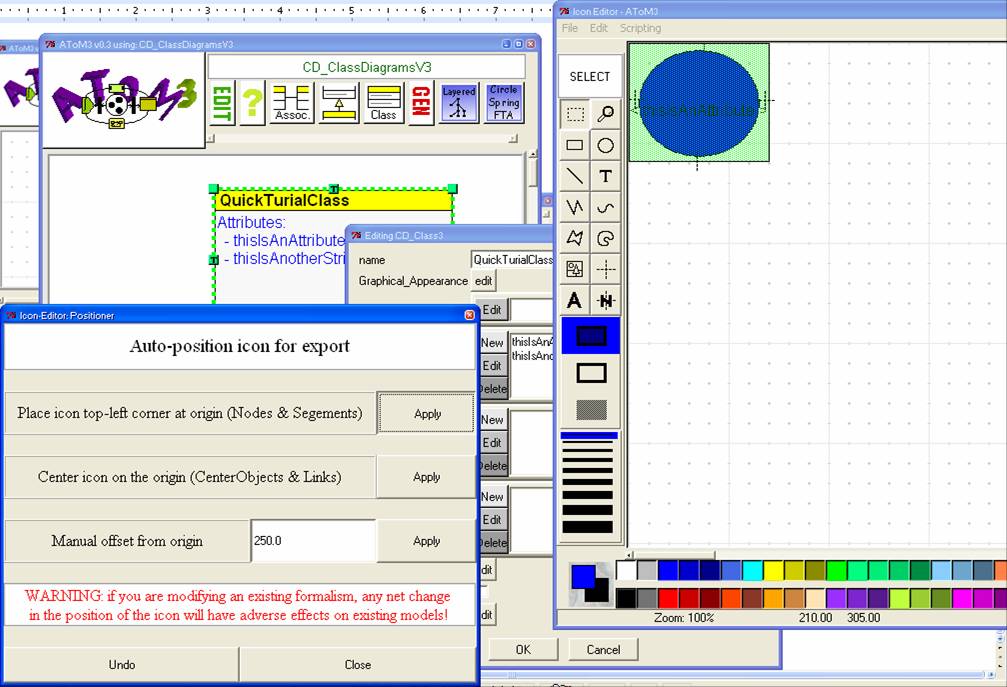Select the outline-only rectangle fill mode
The height and width of the screenshot is (687, 1007).
[x=591, y=373]
